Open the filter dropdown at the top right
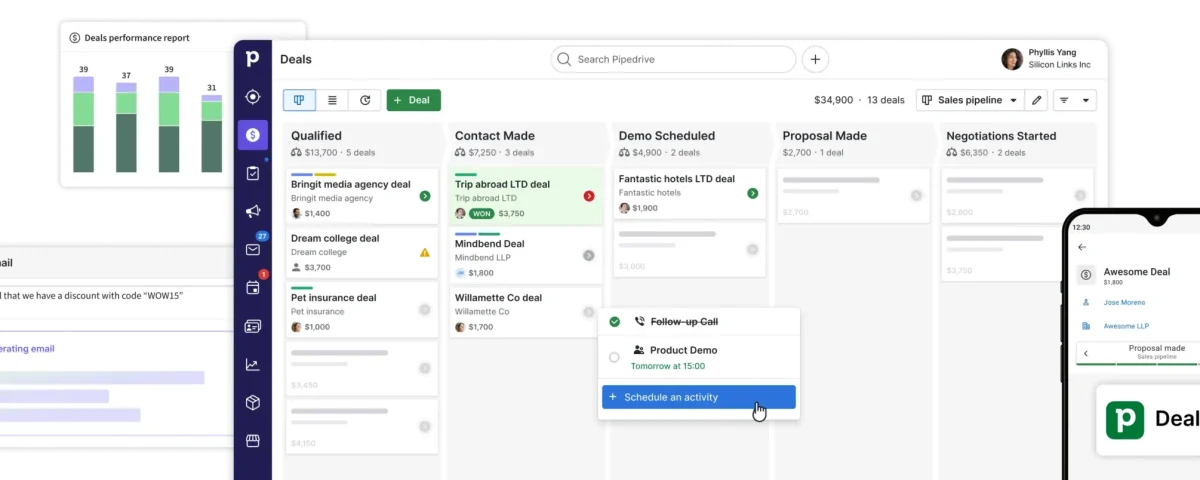Screen dimensions: 1200x480 pyautogui.click(x=1075, y=100)
